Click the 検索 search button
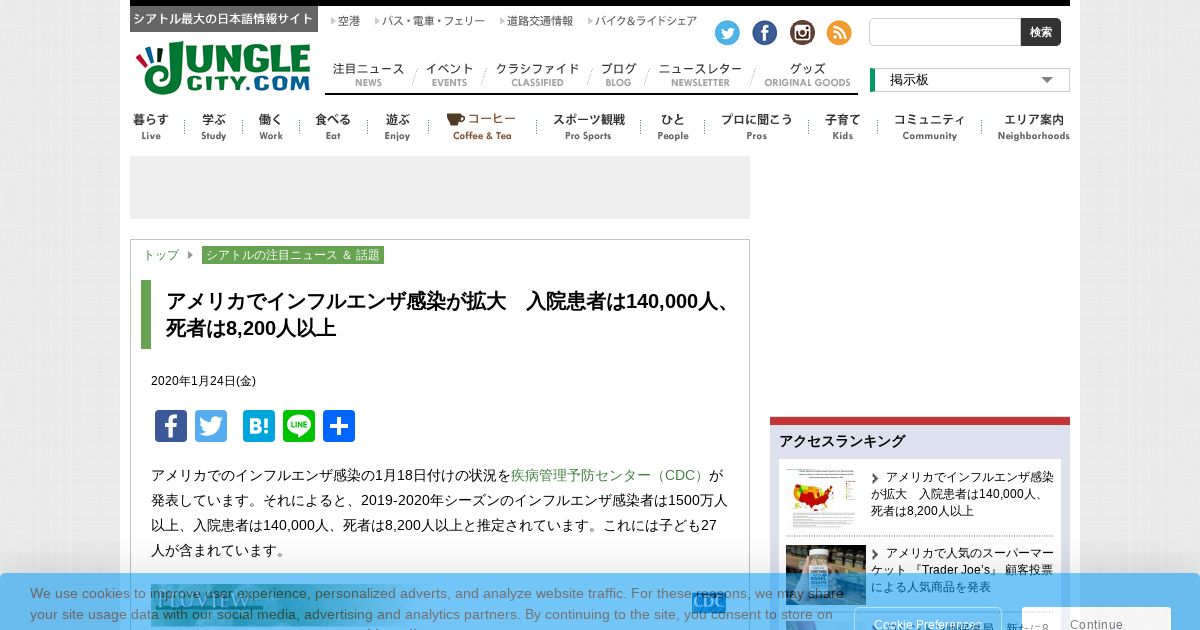Viewport: 1200px width, 630px height. (x=1041, y=32)
